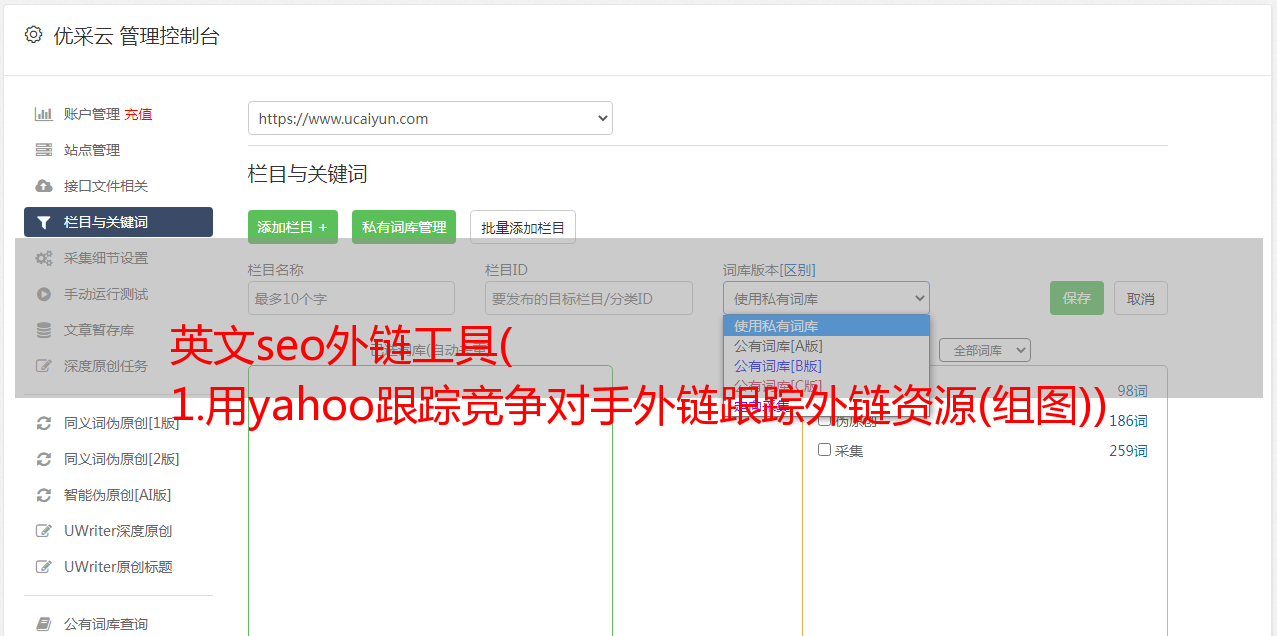Tick the 采集 checkbox
Screen dimensions: 1277x636
click(825, 450)
